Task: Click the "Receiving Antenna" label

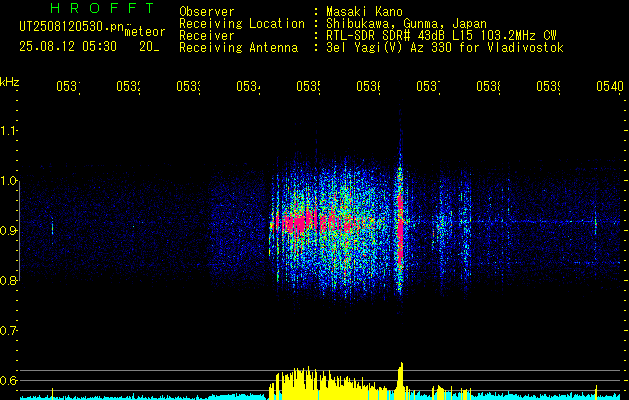Action: (x=239, y=48)
